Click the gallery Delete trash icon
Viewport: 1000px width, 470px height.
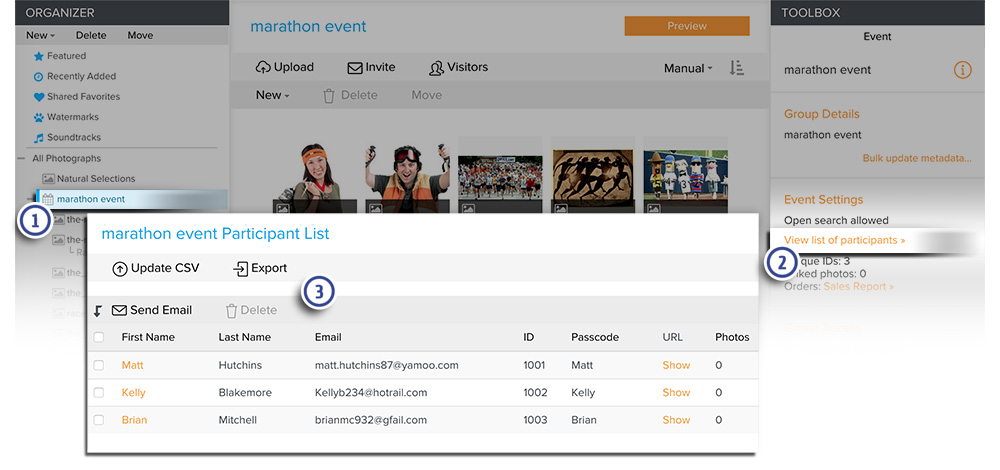click(x=328, y=96)
